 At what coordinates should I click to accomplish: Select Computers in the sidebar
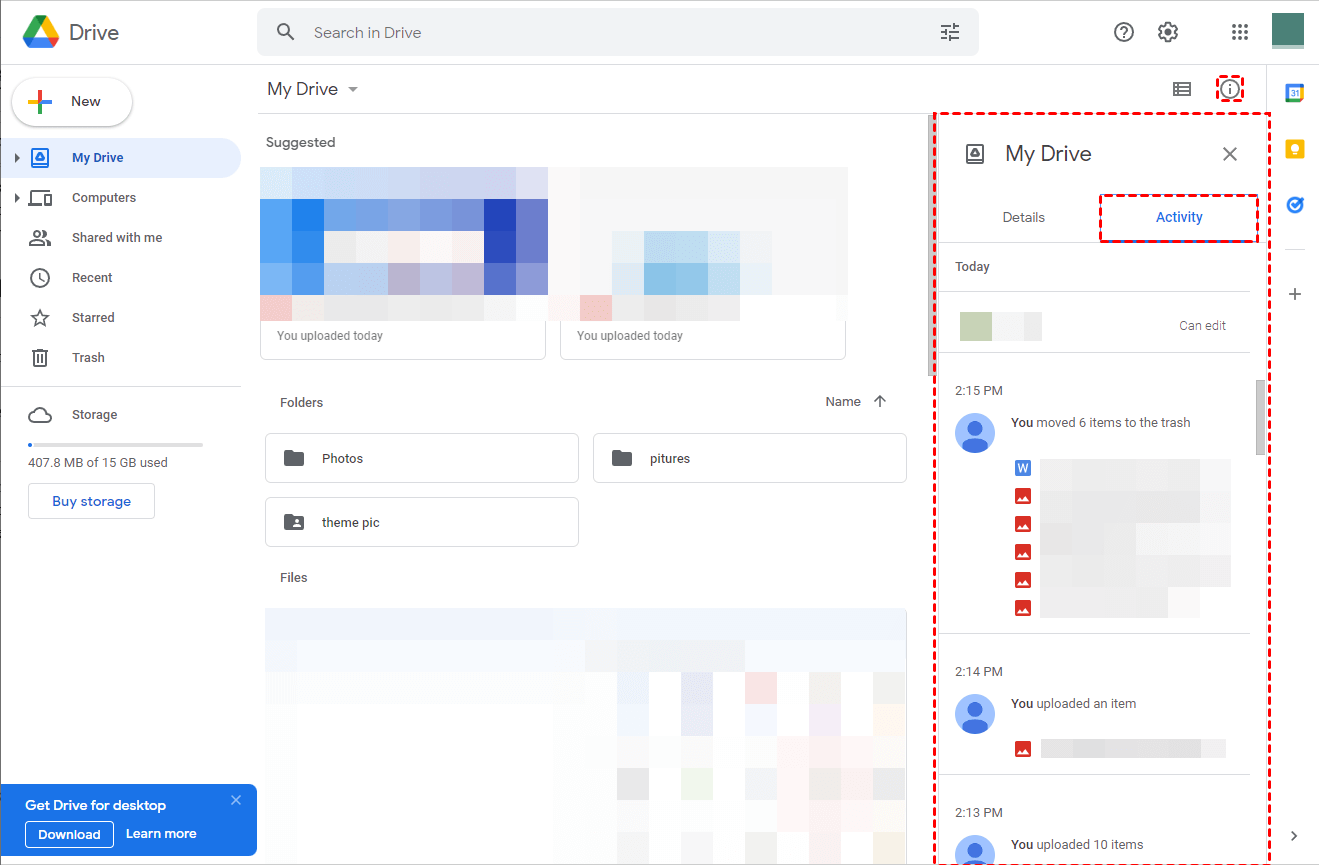121,198
